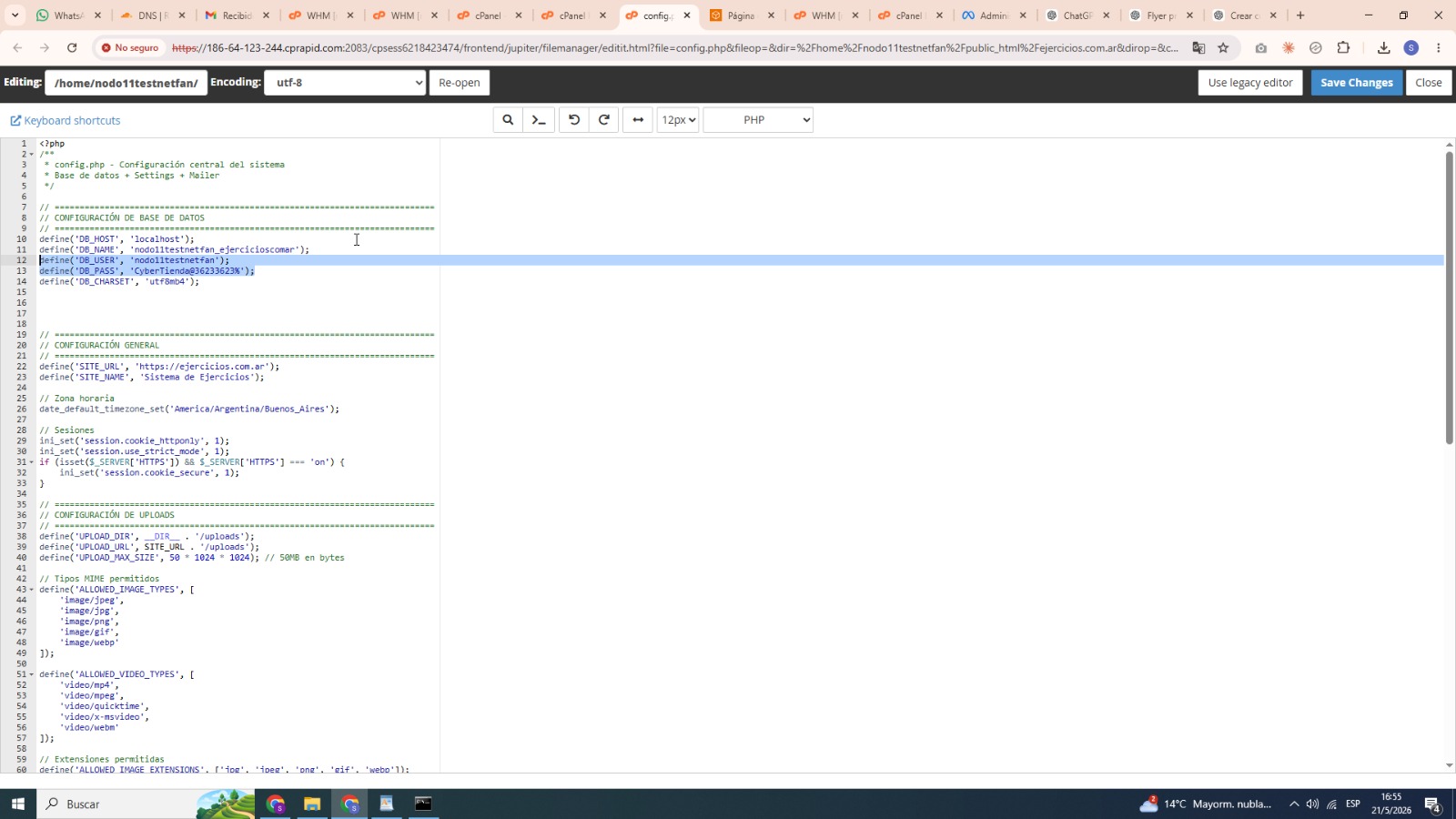Switch to the WhatsApp tab
The width and height of the screenshot is (1456, 819).
pos(67,15)
